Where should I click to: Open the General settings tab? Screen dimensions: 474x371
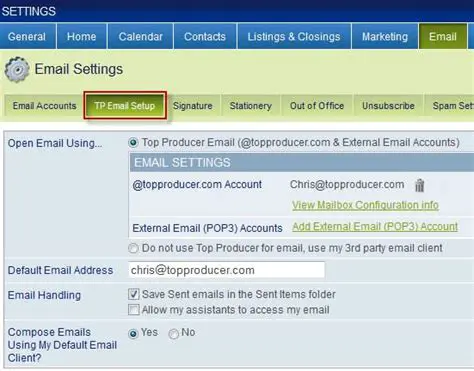click(28, 36)
